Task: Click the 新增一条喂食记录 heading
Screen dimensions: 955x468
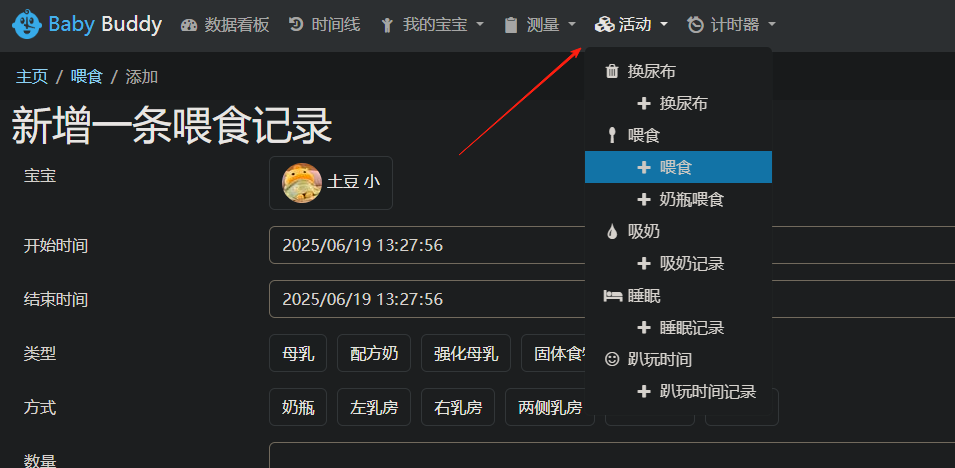Action: tap(172, 126)
